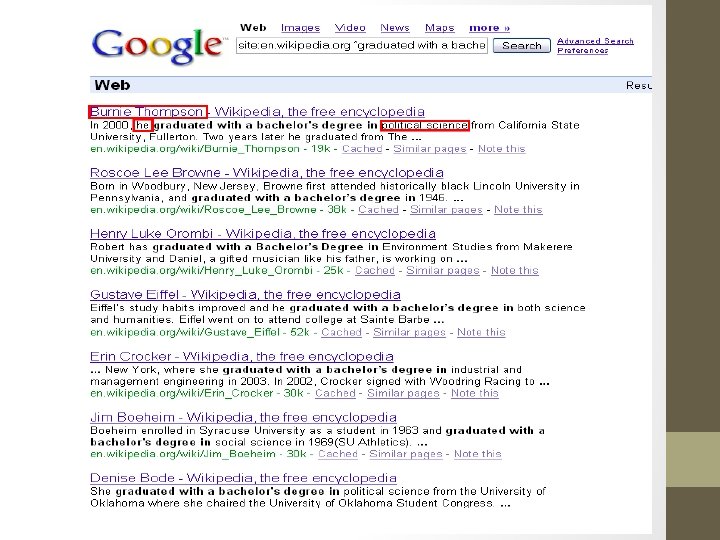Click Note this for Roscoe Lee Browne

coord(518,210)
